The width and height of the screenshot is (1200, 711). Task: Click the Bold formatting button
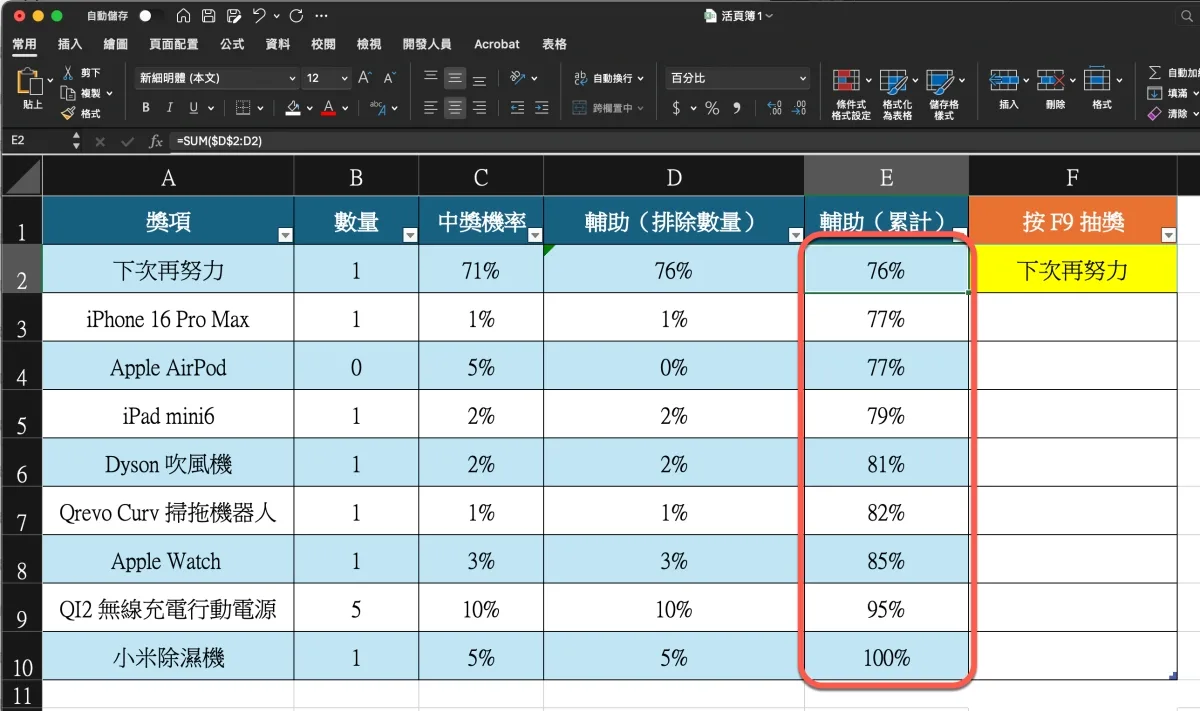pyautogui.click(x=146, y=108)
